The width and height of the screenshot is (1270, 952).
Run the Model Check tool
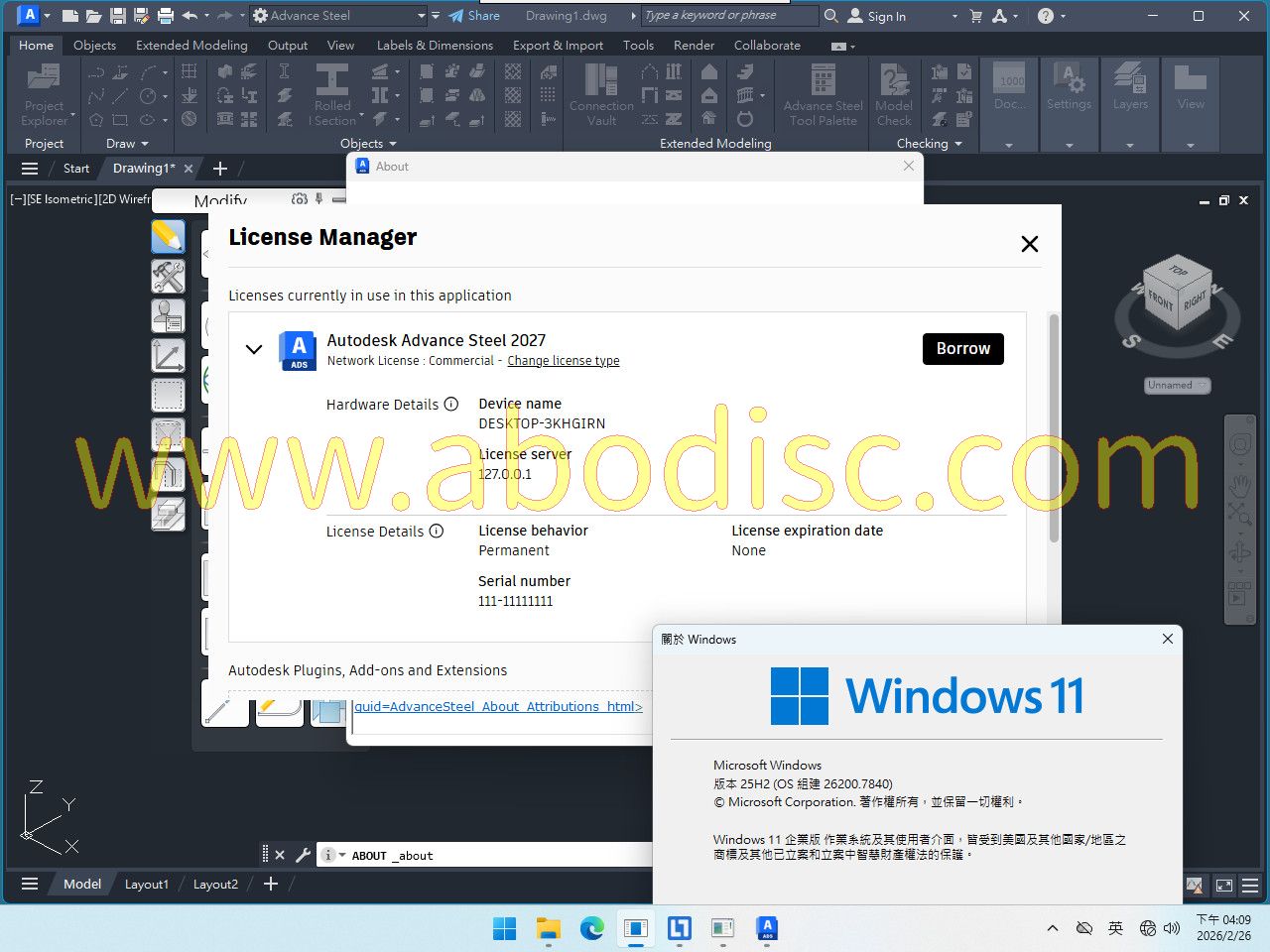coord(894,95)
